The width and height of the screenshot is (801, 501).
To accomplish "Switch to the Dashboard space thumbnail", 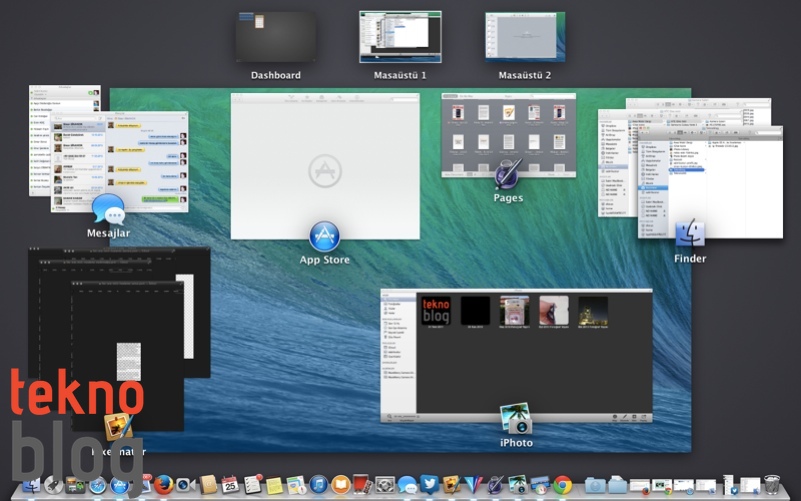I will click(x=275, y=37).
